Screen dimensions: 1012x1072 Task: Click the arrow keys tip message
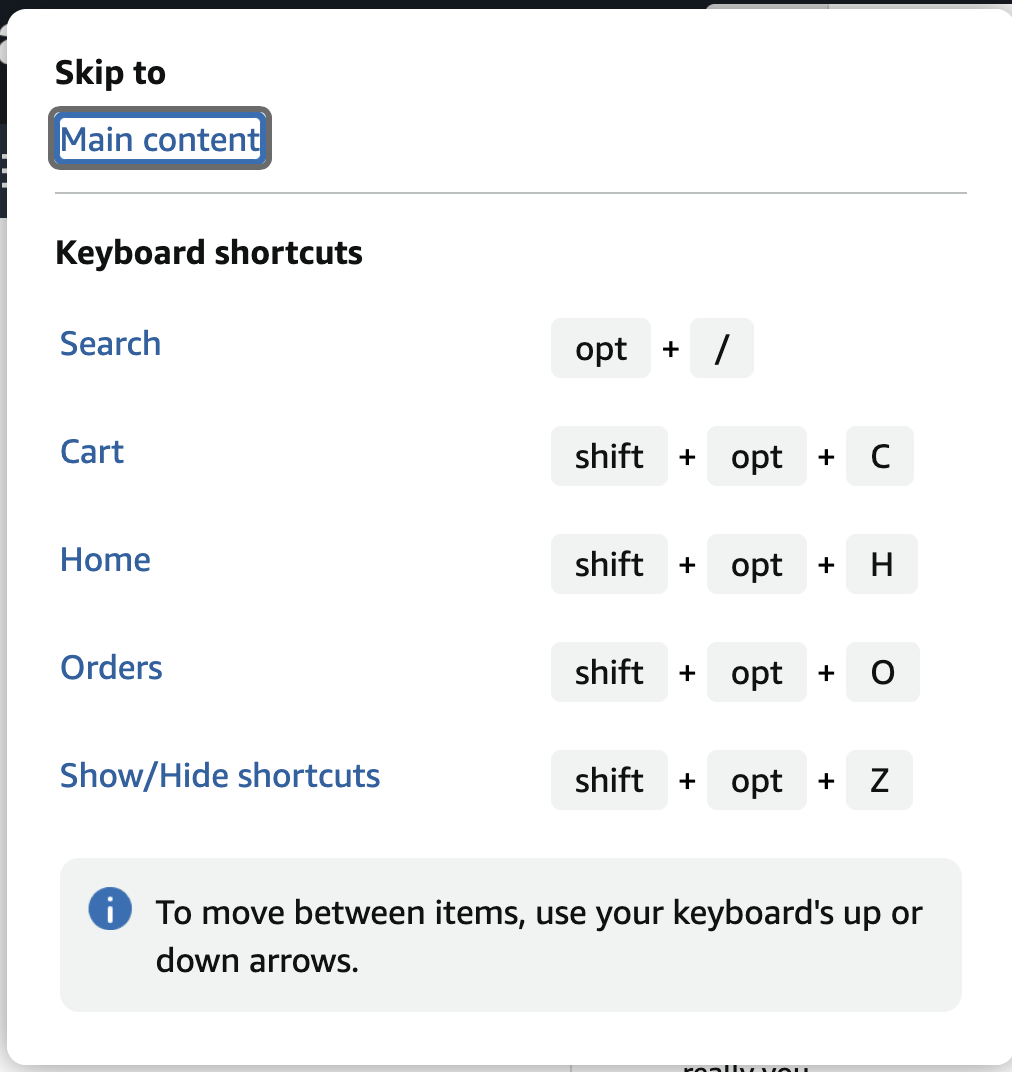pos(539,936)
